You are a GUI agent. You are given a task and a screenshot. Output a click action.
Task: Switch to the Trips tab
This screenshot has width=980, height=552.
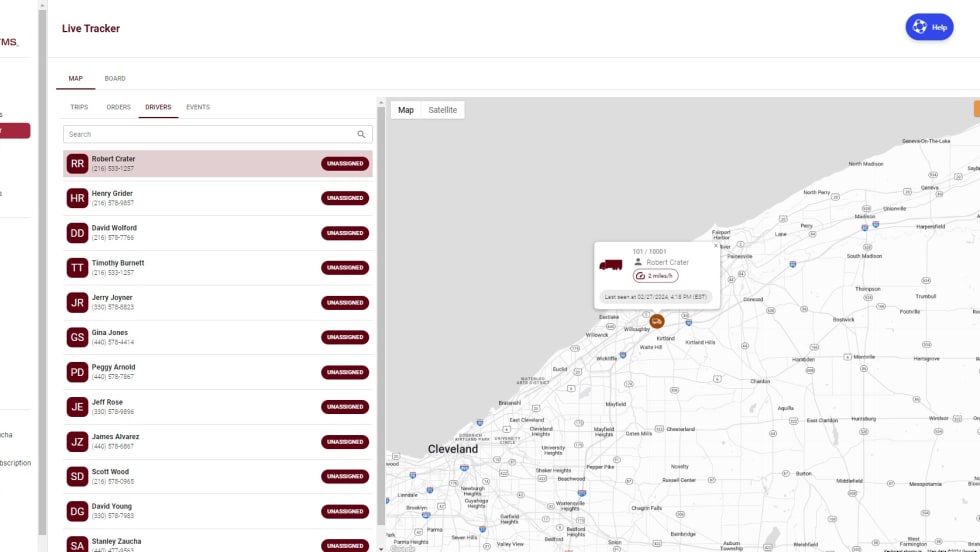point(79,107)
